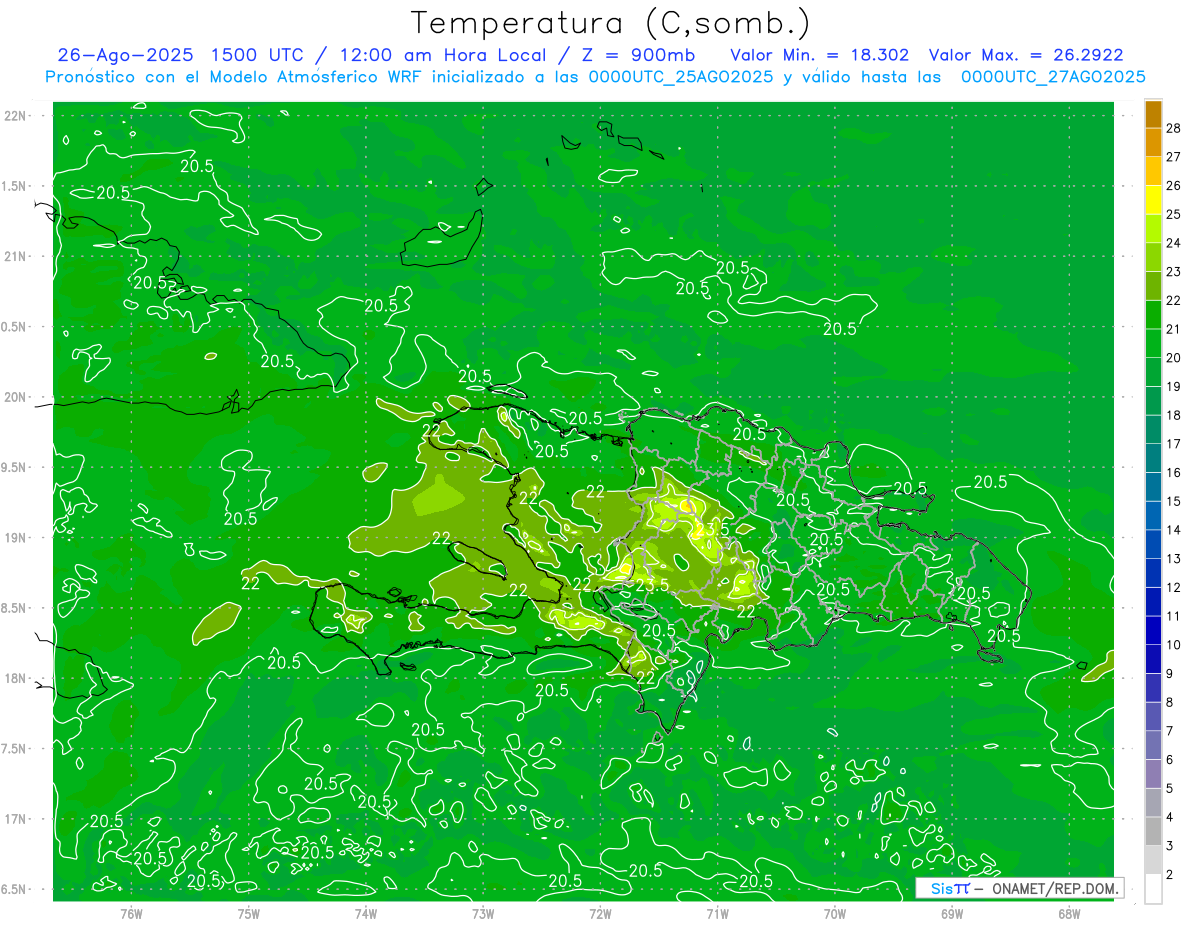Click the '20N' latitude axis label
The height and width of the screenshot is (927, 1200).
point(15,397)
